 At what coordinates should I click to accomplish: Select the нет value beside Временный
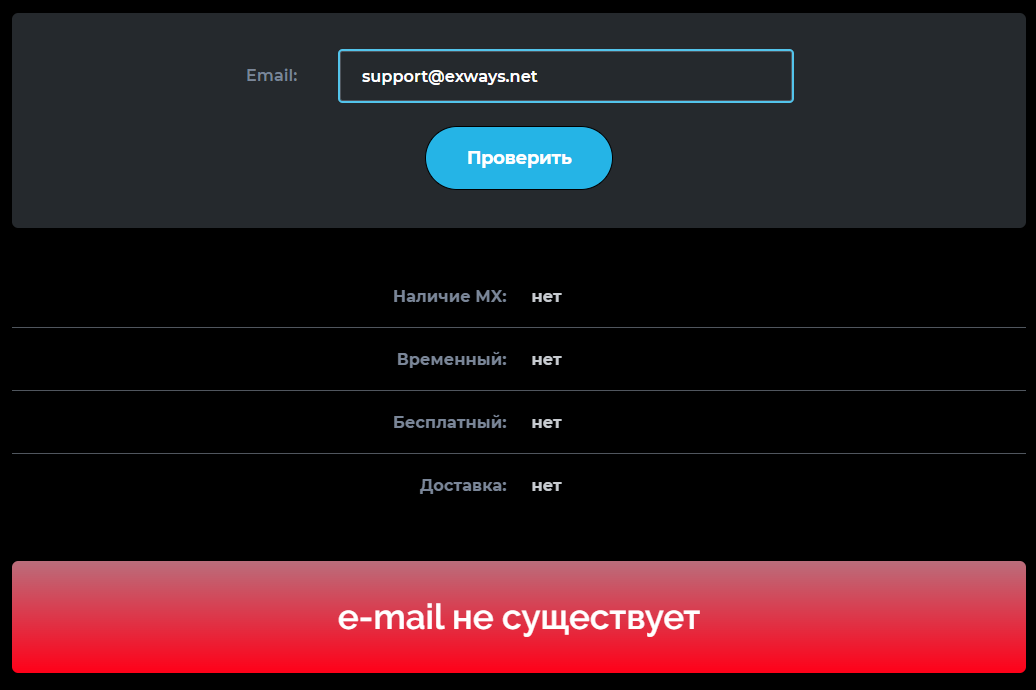click(546, 360)
